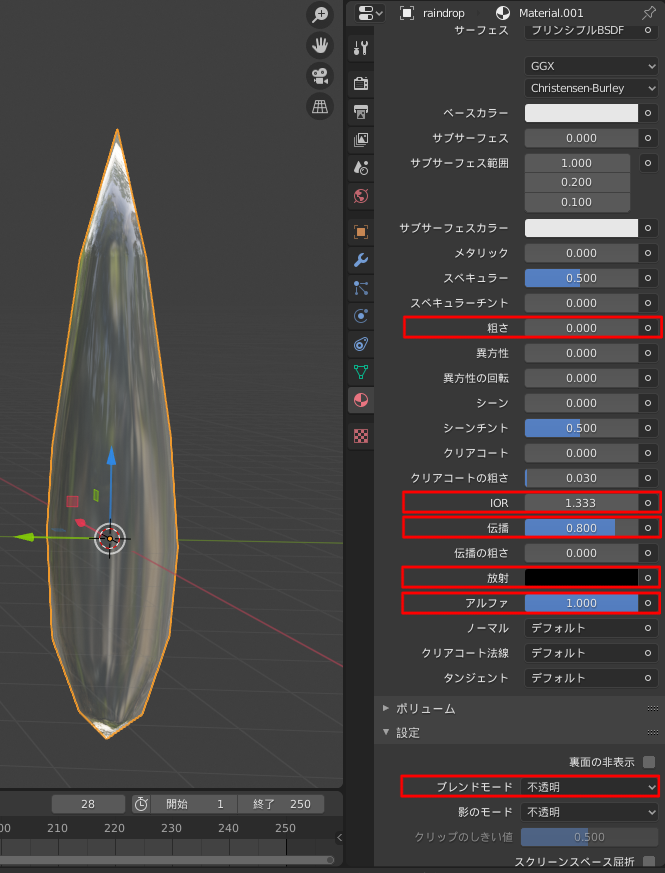Click the 終了 250 frame field
This screenshot has height=873, width=665.
pyautogui.click(x=281, y=804)
